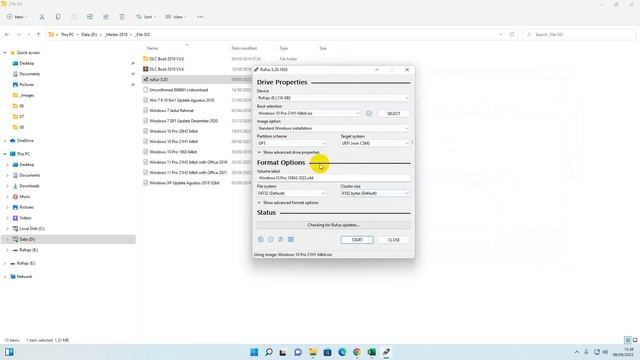Switch Explorer to large thumbnails view toggle
The height and width of the screenshot is (360, 640).
click(x=635, y=340)
